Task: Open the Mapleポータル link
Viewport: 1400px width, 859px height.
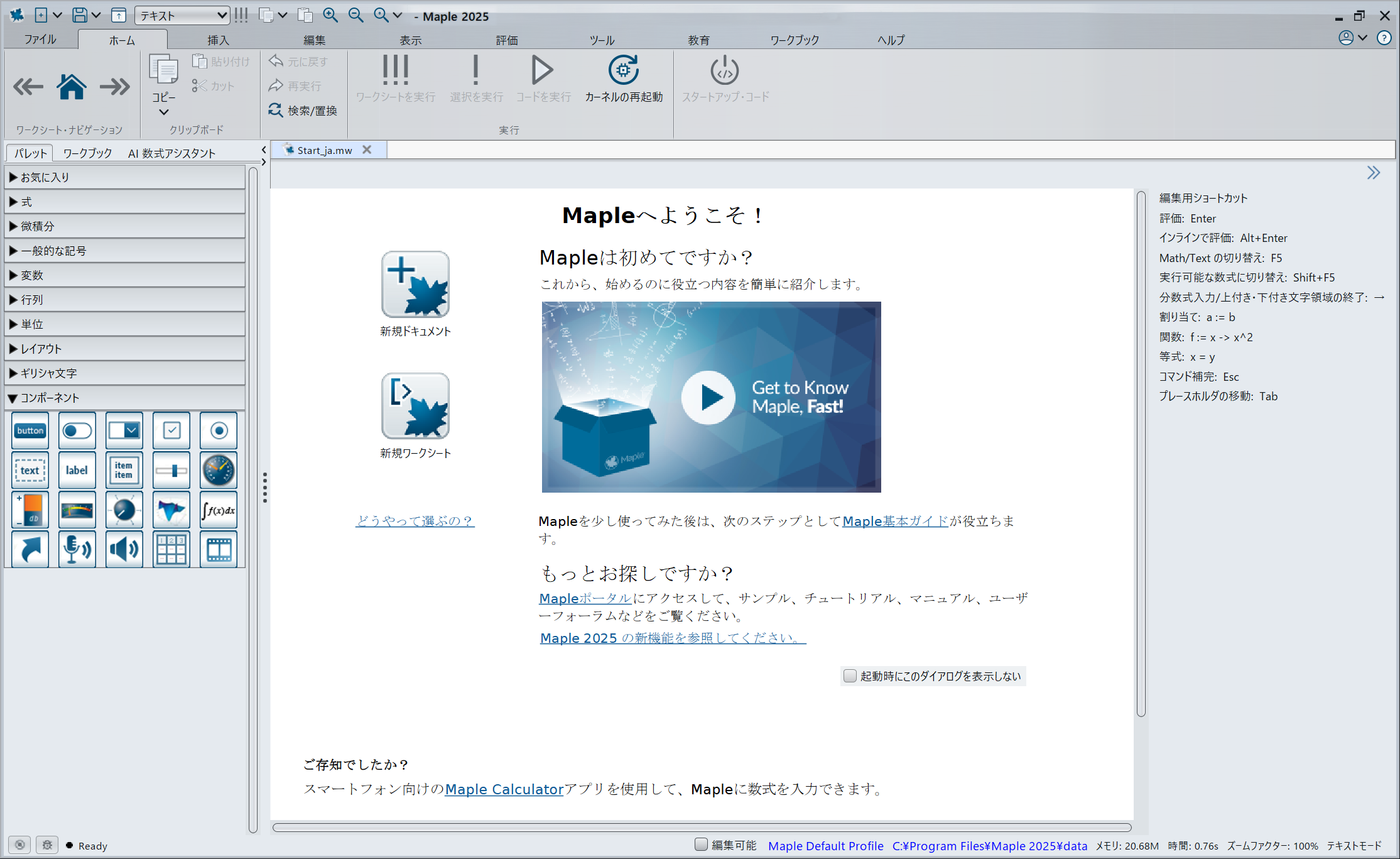Action: click(585, 598)
